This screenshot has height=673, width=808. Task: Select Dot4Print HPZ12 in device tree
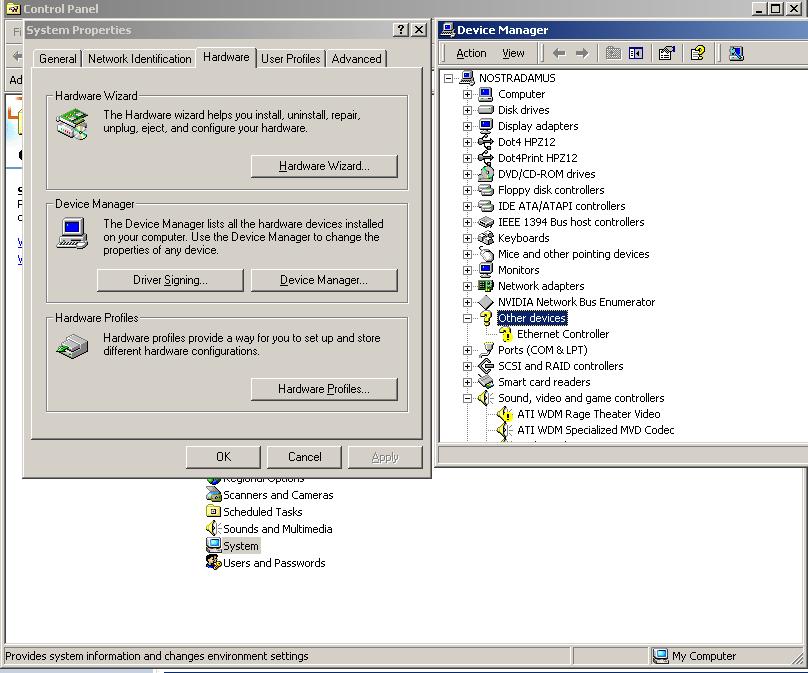pyautogui.click(x=537, y=158)
